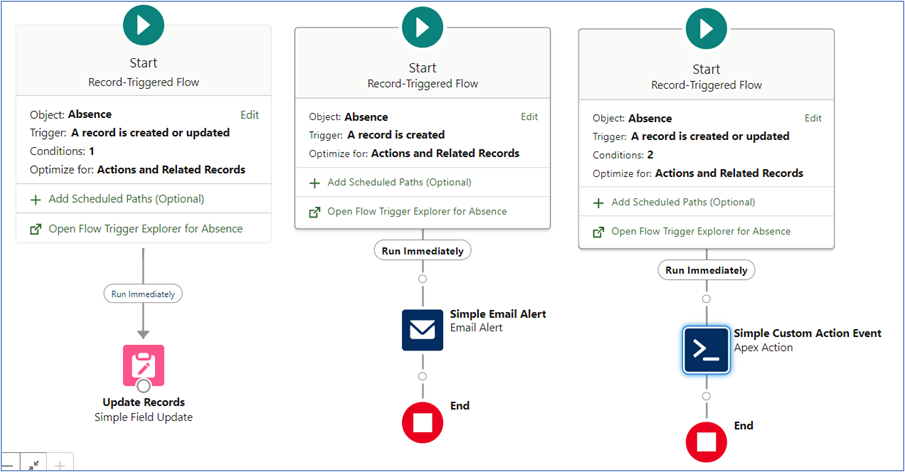Viewport: 905px width, 472px height.
Task: Click the Start play icon above the Apex Action flow
Action: coord(706,27)
